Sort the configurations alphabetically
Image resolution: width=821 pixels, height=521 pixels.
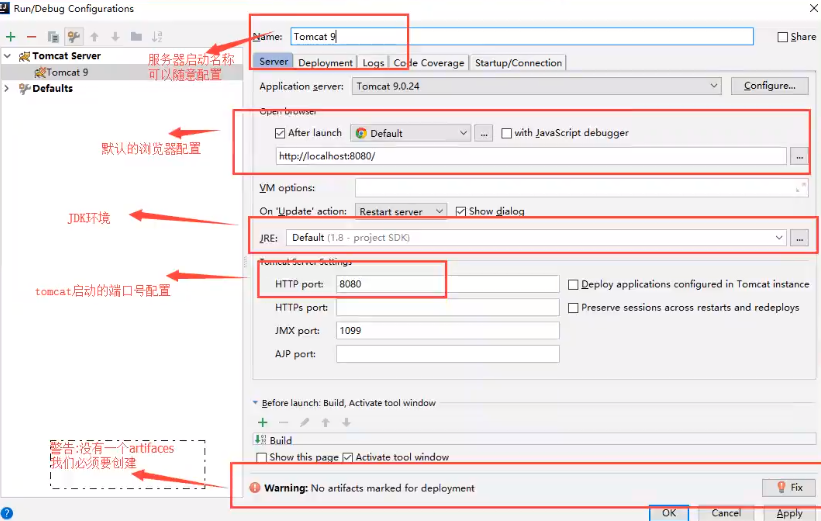pos(157,37)
